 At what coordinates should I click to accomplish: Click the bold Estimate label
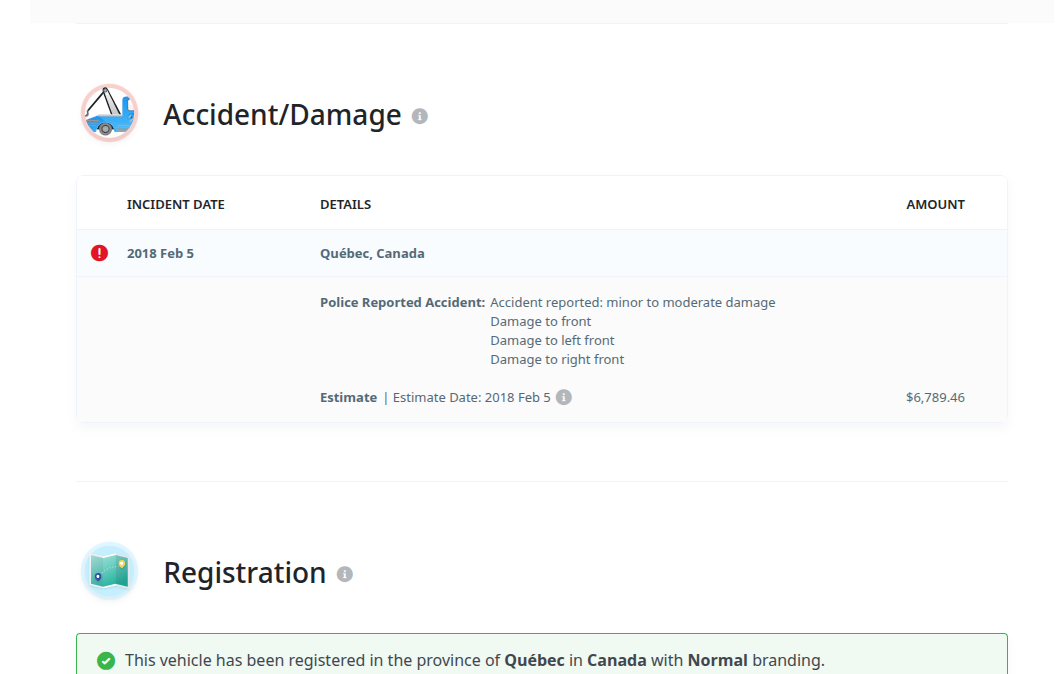click(x=348, y=397)
